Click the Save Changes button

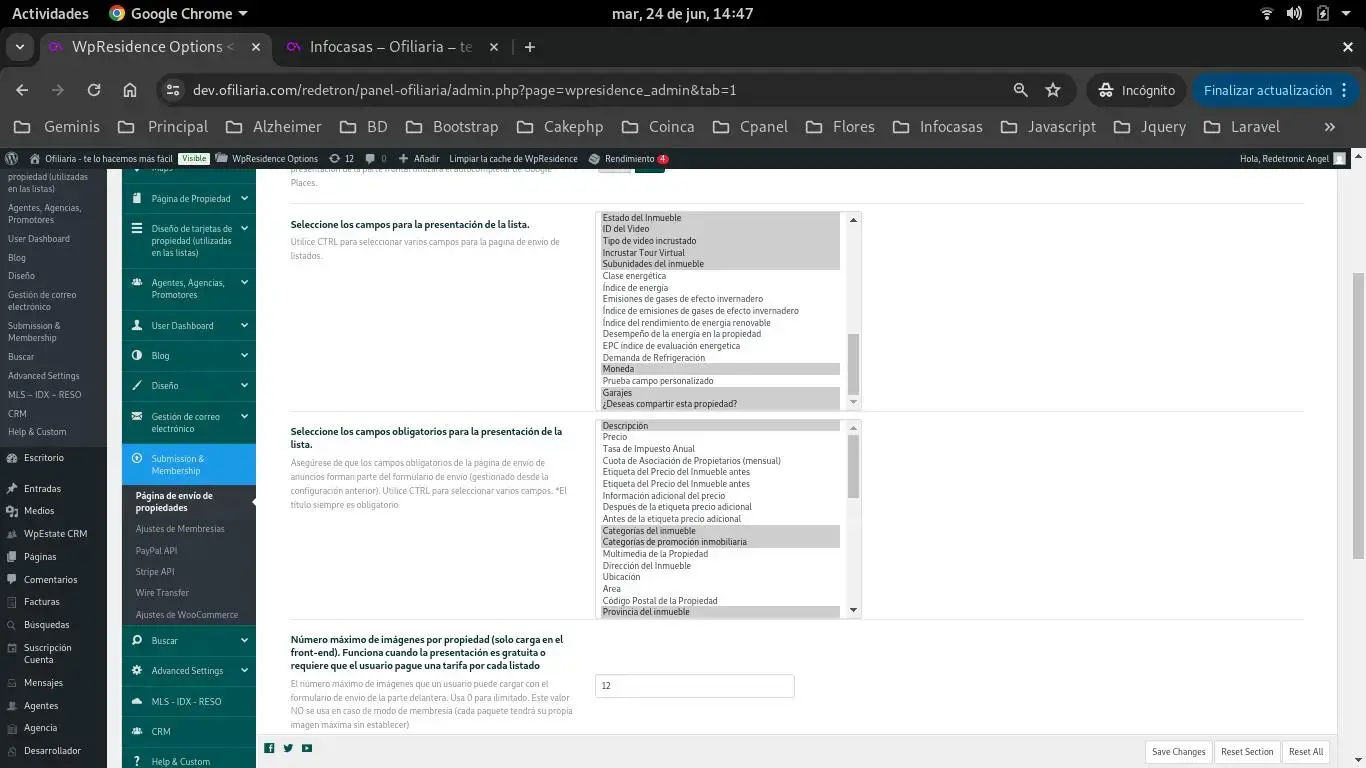point(1178,752)
